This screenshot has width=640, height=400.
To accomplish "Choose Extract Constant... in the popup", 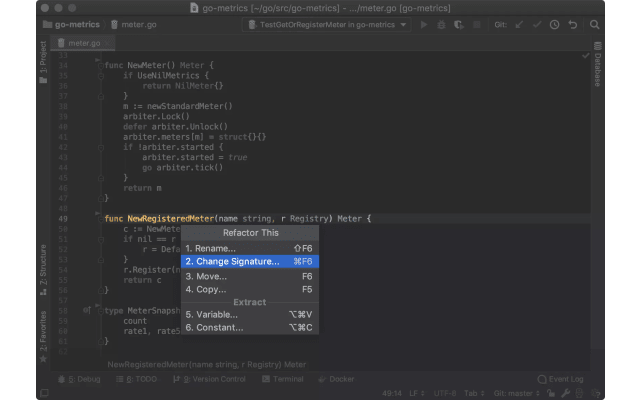I will pyautogui.click(x=250, y=328).
